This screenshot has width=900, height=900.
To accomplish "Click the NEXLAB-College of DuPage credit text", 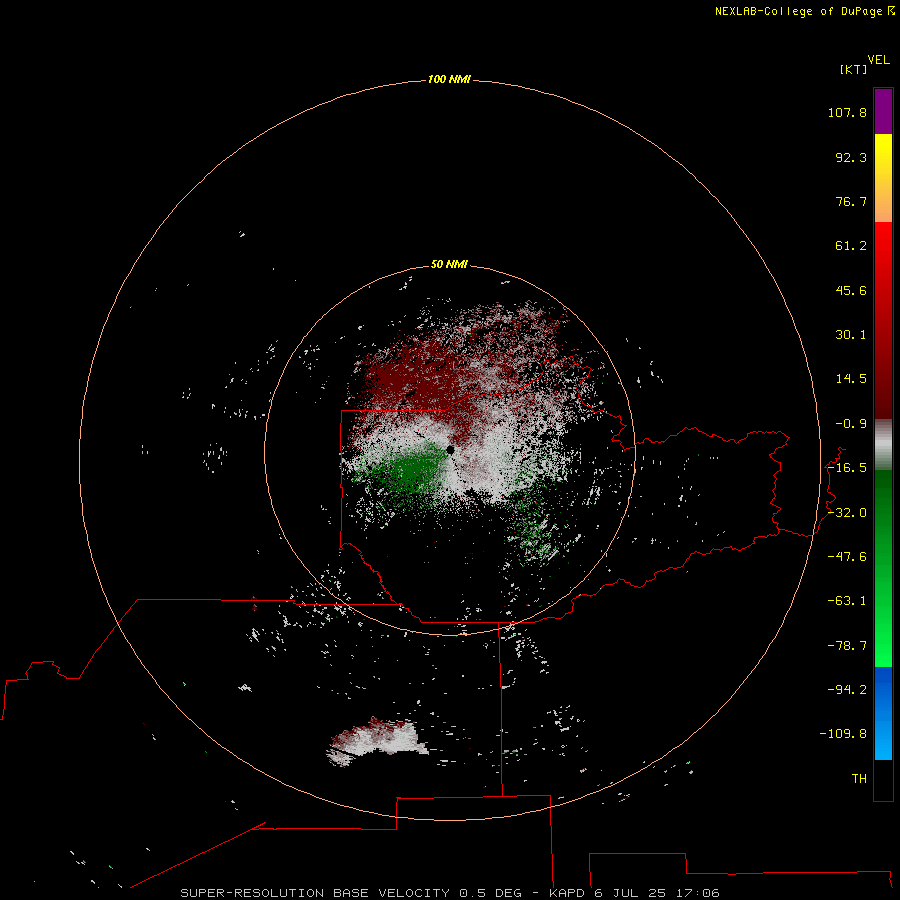I will (804, 11).
